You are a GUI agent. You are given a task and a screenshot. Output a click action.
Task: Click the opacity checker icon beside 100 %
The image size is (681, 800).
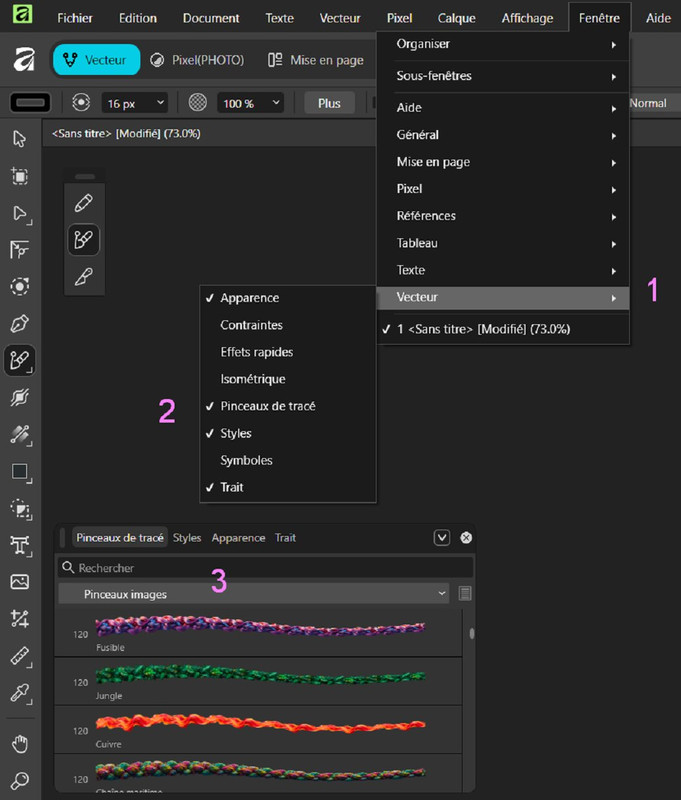point(197,103)
